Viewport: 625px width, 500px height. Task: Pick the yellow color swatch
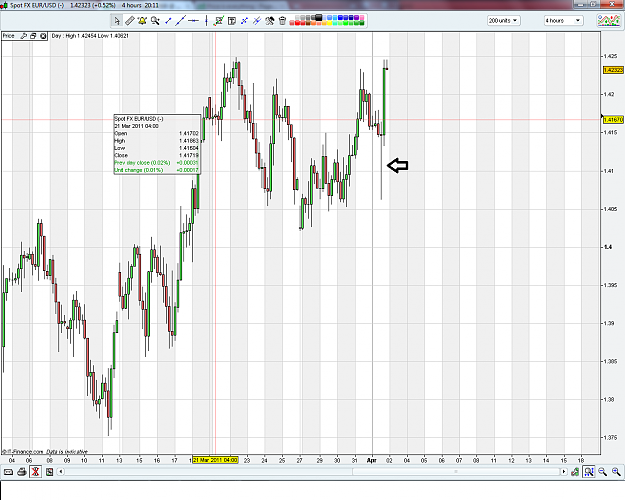tap(329, 23)
